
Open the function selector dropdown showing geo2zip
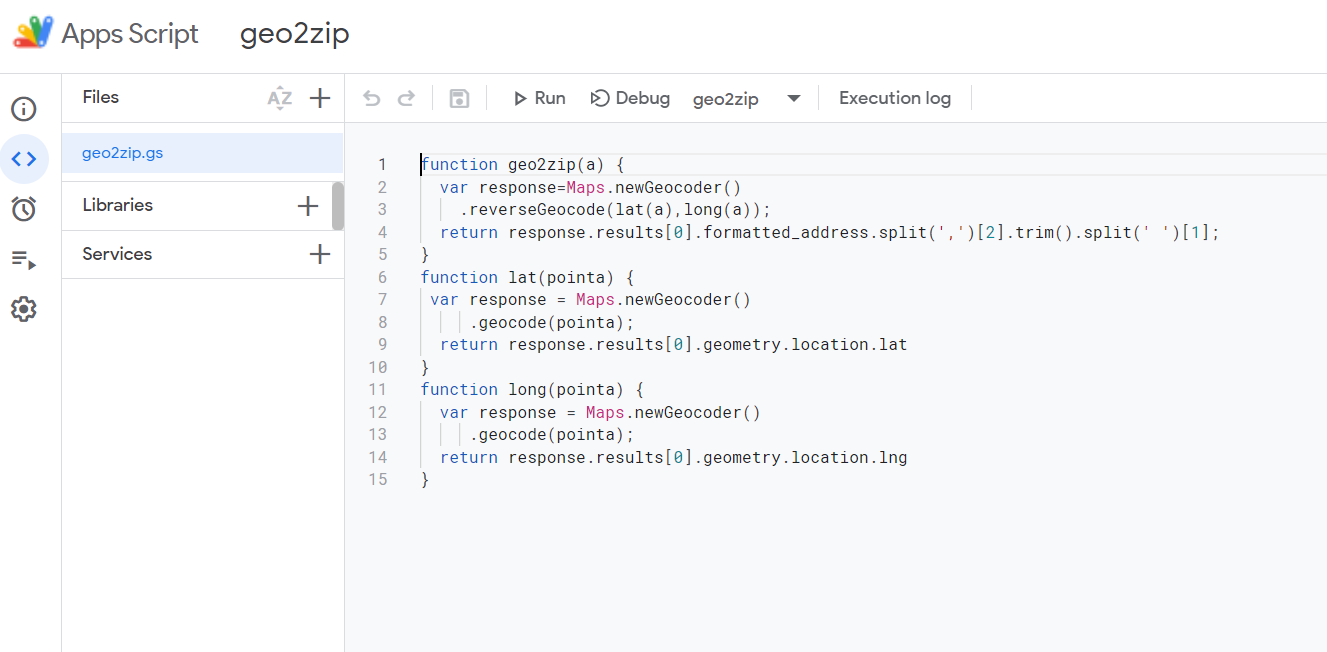tap(793, 97)
